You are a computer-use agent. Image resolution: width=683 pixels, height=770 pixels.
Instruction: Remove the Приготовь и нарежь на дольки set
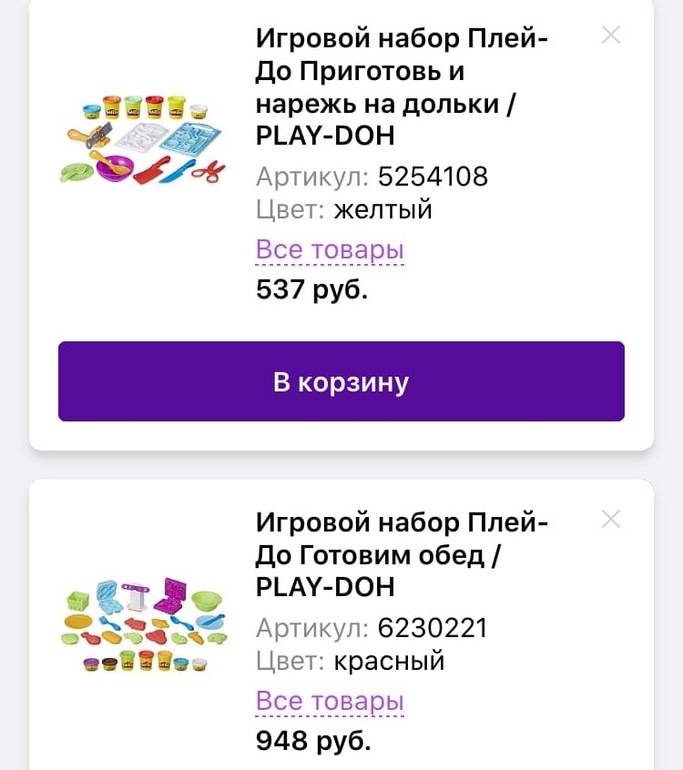coord(610,36)
